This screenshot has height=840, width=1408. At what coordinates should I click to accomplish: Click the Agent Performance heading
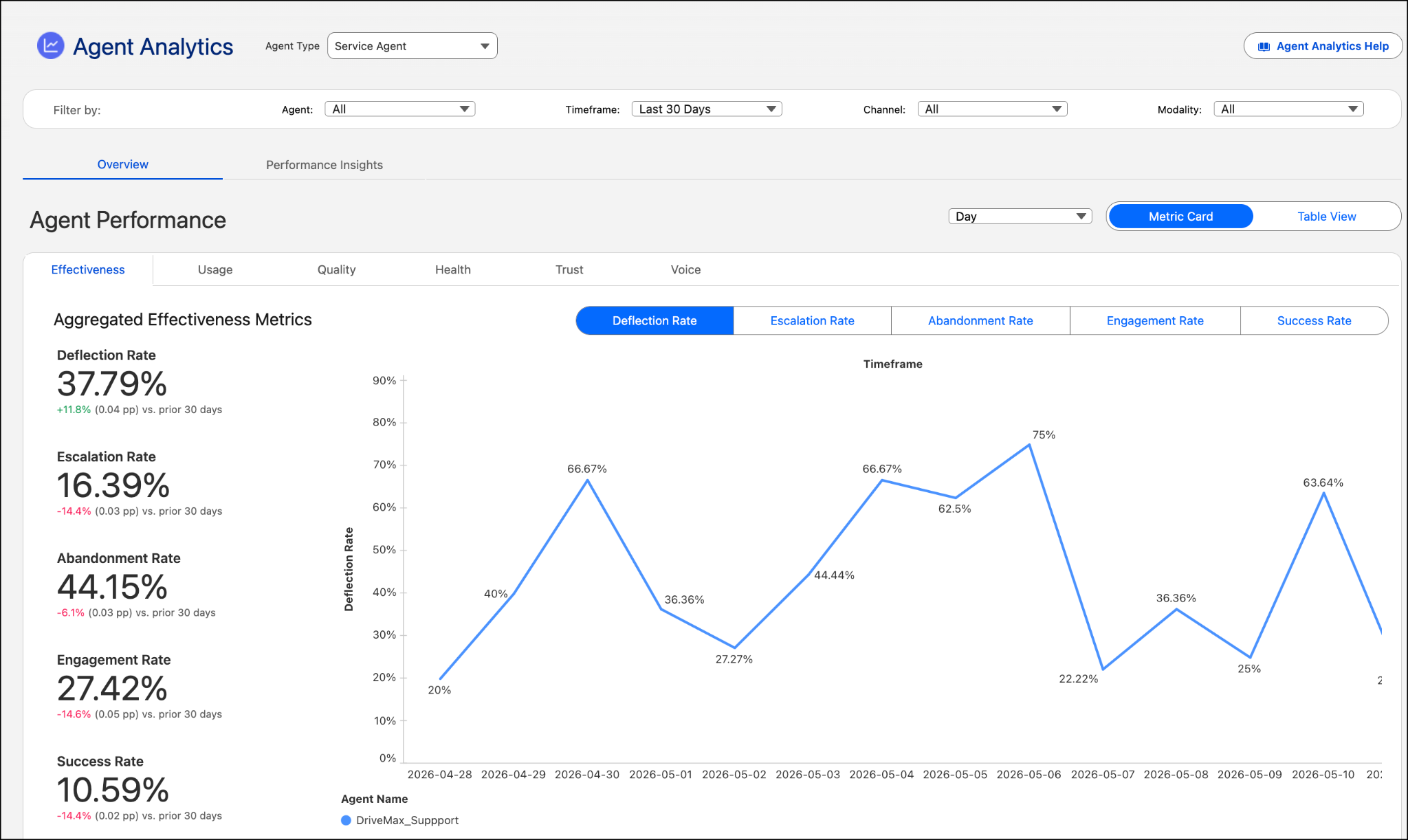click(x=128, y=220)
